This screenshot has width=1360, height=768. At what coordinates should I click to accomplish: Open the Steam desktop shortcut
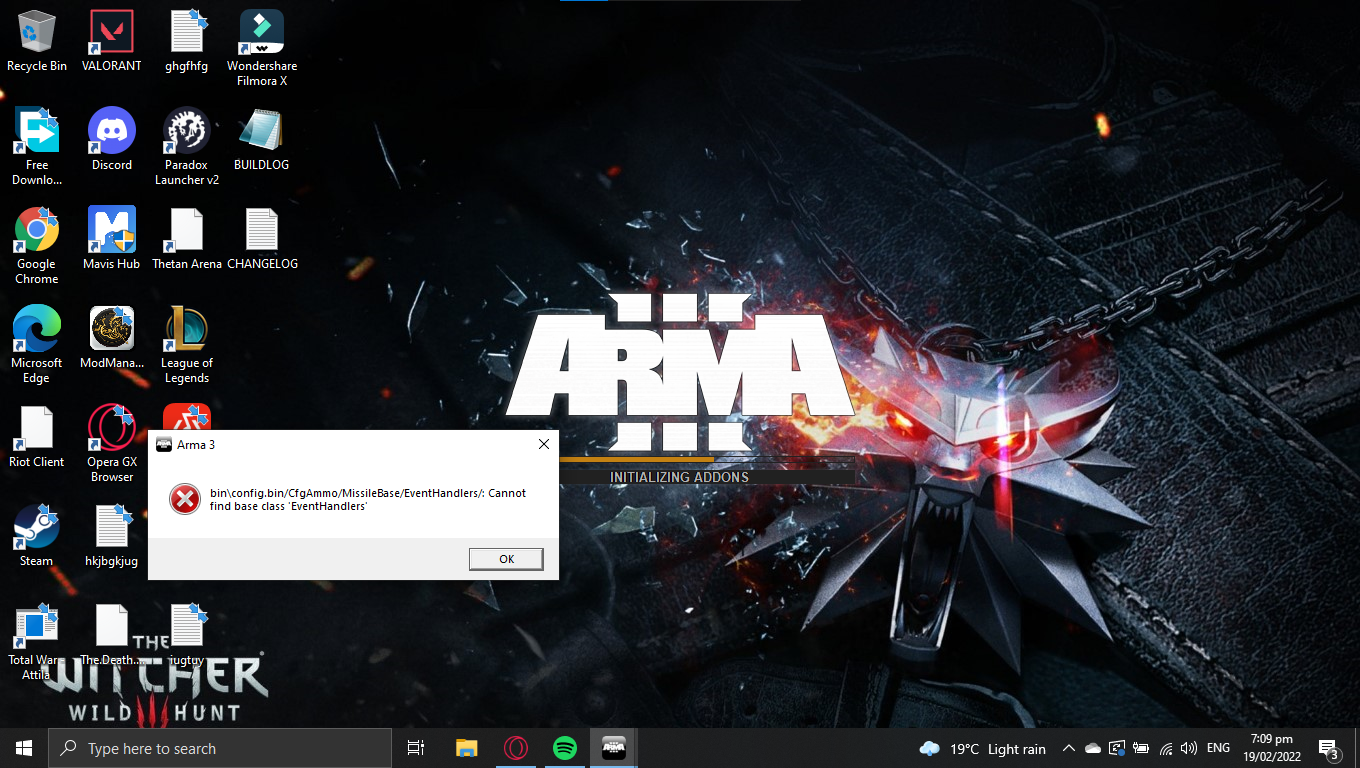[36, 529]
